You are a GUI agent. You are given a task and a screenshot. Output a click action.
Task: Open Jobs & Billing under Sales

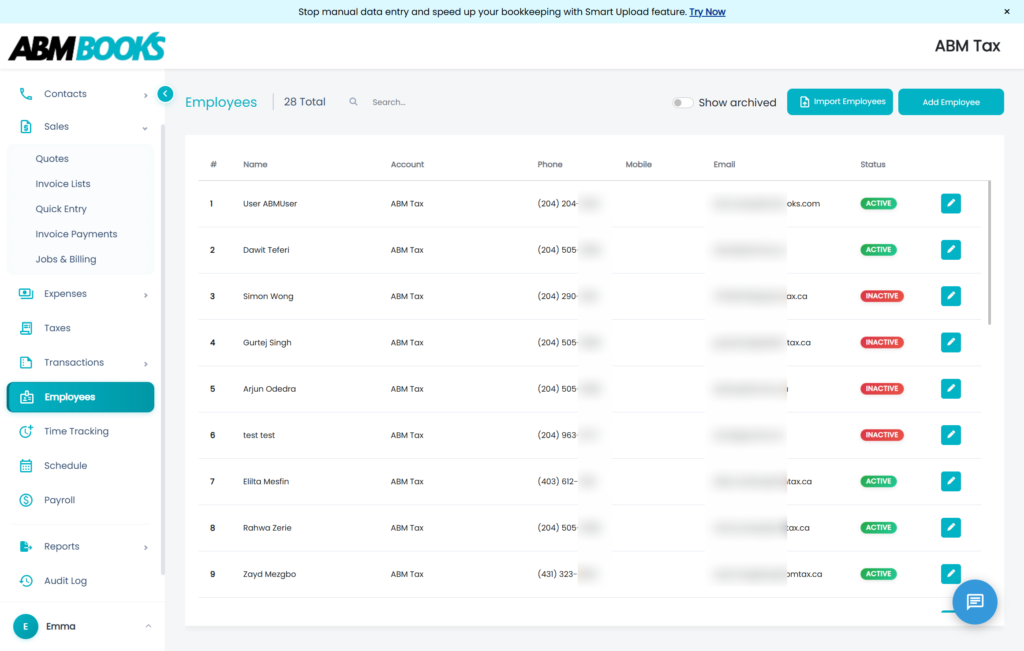pos(66,259)
